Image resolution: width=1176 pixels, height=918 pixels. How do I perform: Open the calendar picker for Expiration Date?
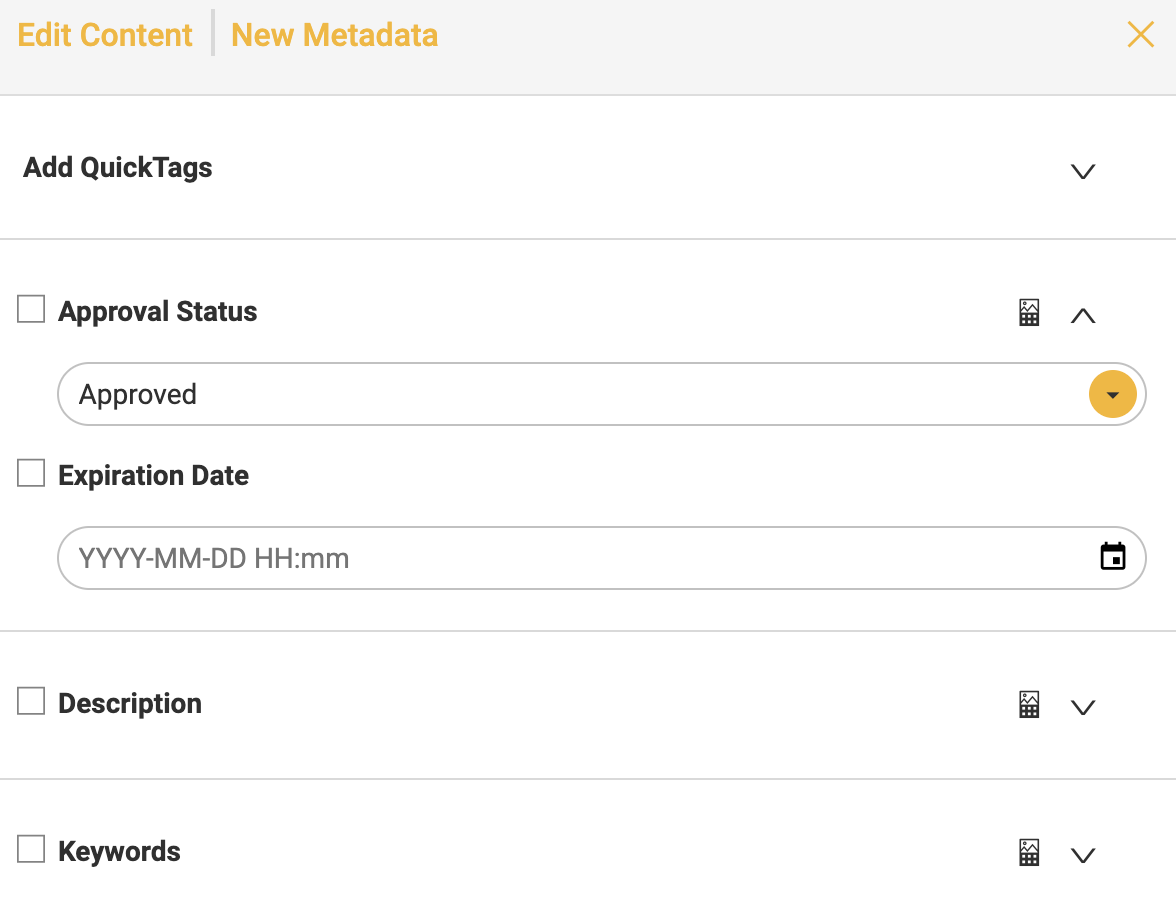pos(1112,556)
